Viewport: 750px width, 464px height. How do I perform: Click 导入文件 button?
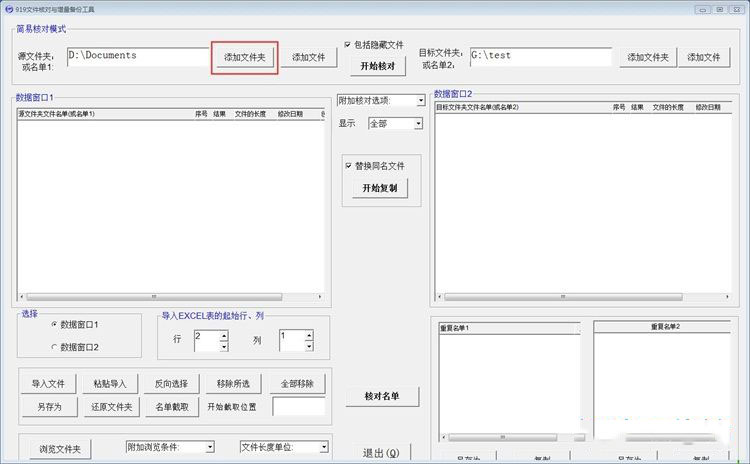[x=48, y=384]
